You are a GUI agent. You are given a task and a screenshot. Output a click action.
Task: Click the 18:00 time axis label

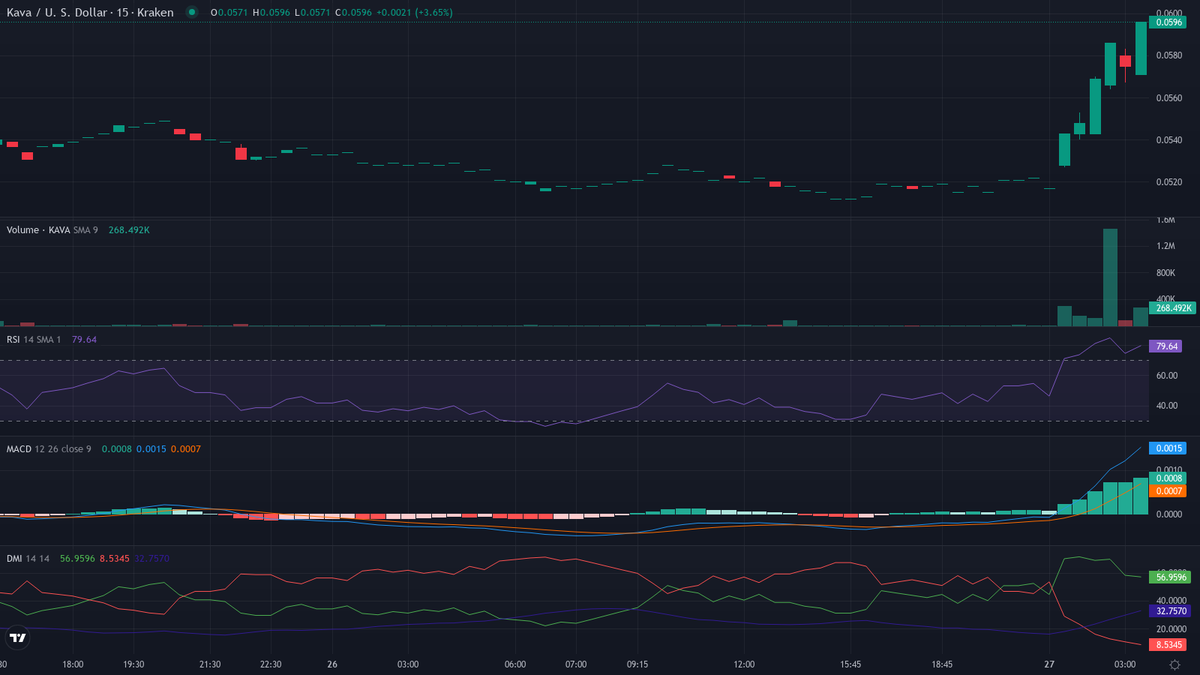pyautogui.click(x=72, y=664)
